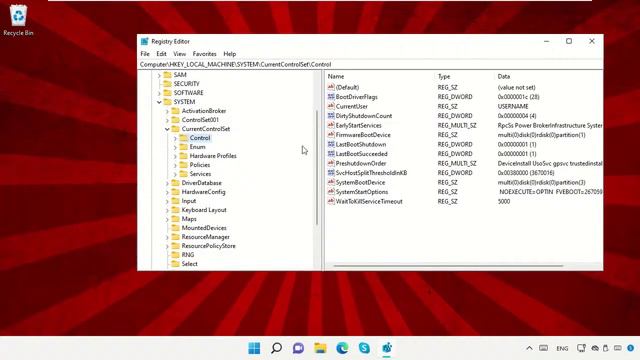Select the ResourcePolicyStore key
The image size is (640, 360).
click(x=208, y=246)
